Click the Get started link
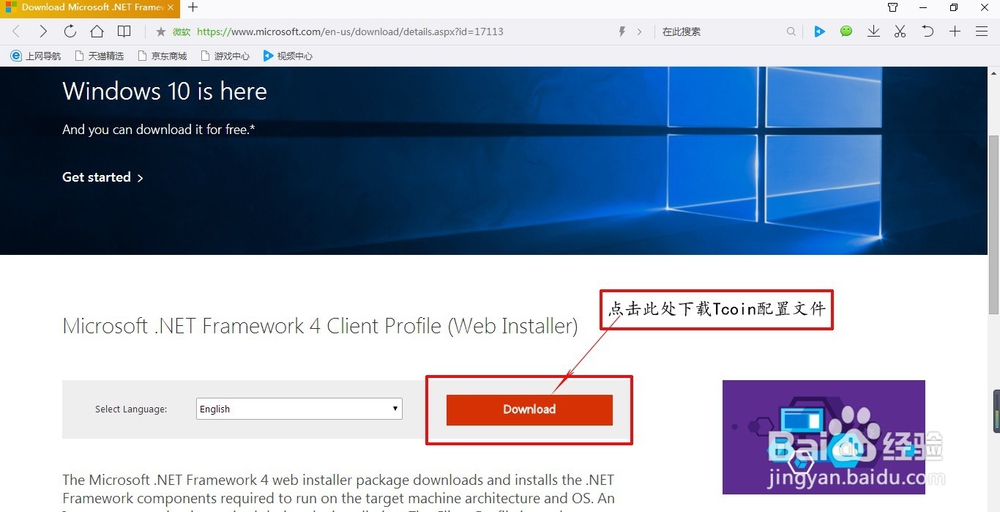This screenshot has width=1000, height=512. [103, 177]
